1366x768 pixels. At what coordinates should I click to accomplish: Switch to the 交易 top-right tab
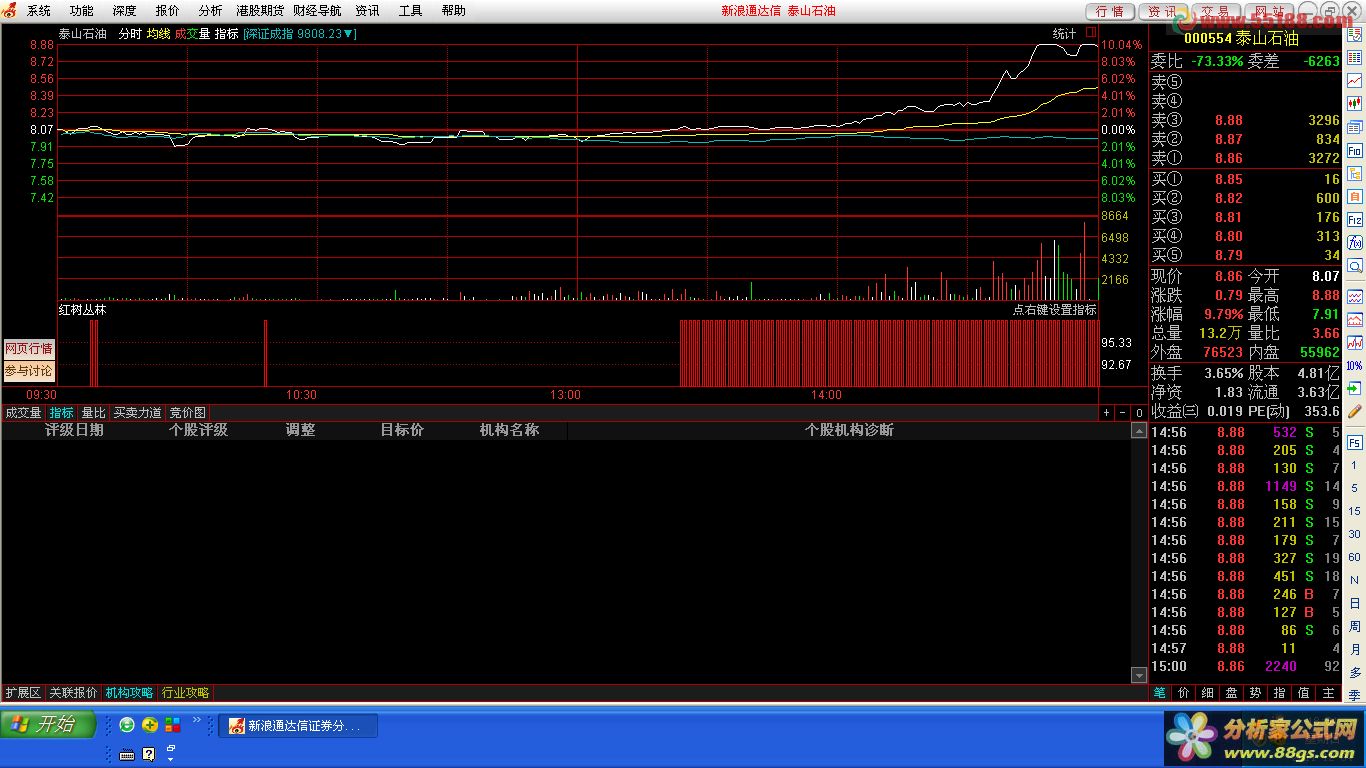click(1215, 11)
